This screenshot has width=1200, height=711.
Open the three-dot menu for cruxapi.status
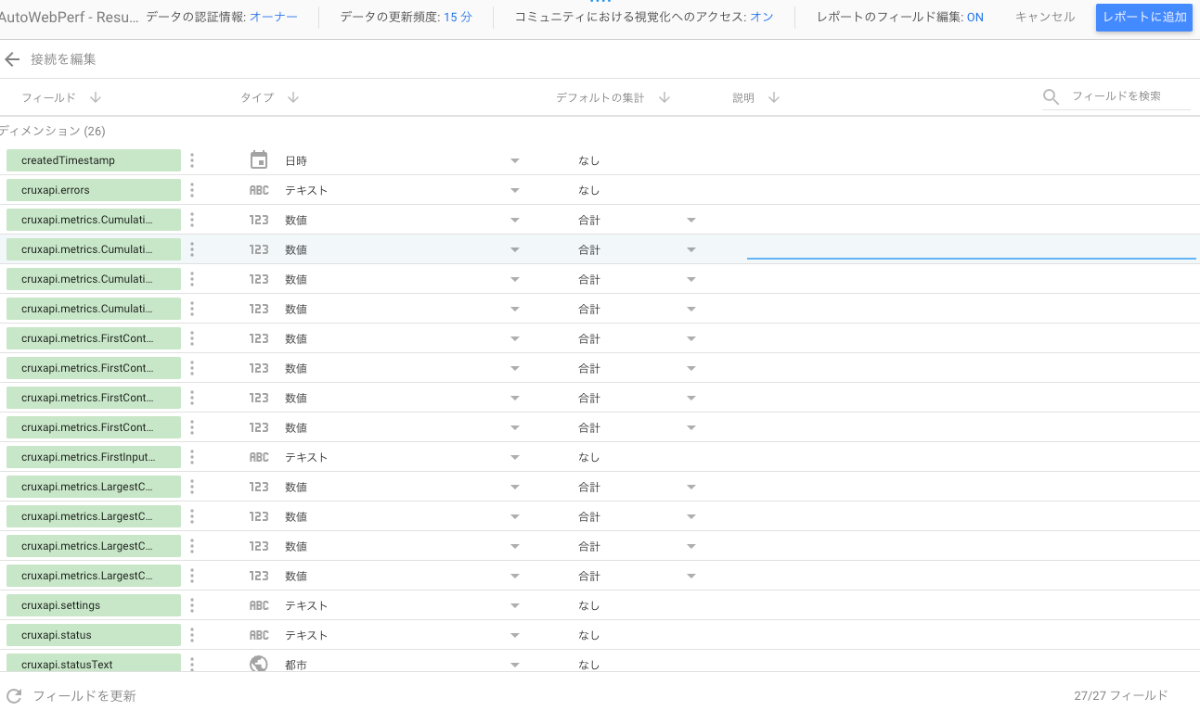pos(192,635)
